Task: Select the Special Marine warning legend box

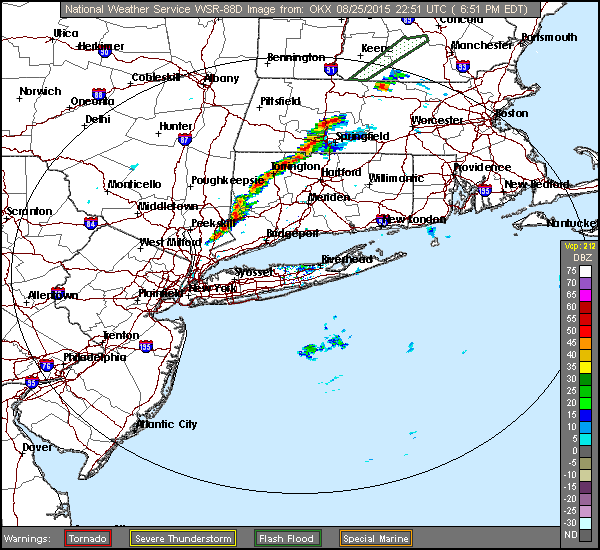Action: [373, 538]
